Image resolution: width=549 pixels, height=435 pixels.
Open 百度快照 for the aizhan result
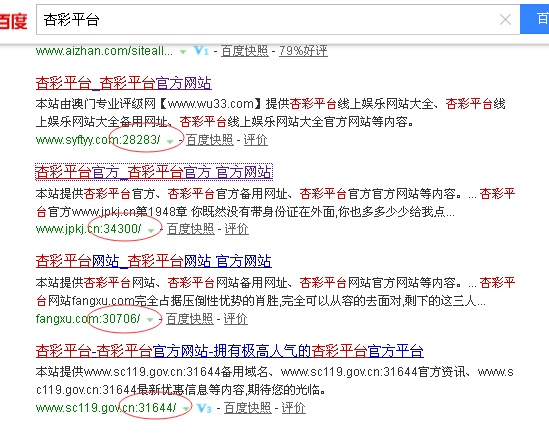(x=245, y=51)
